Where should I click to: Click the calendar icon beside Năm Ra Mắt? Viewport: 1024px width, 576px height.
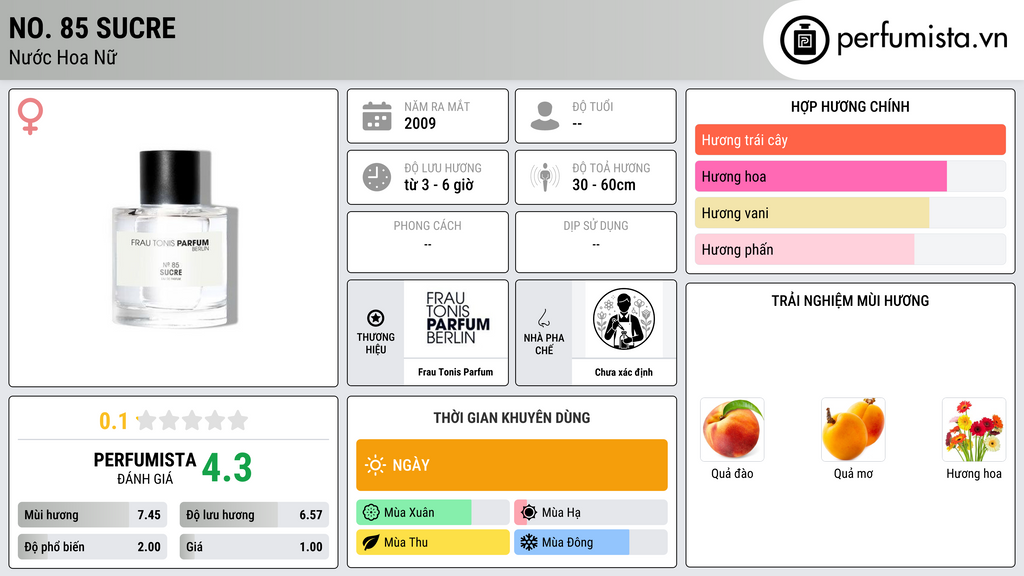click(x=377, y=116)
